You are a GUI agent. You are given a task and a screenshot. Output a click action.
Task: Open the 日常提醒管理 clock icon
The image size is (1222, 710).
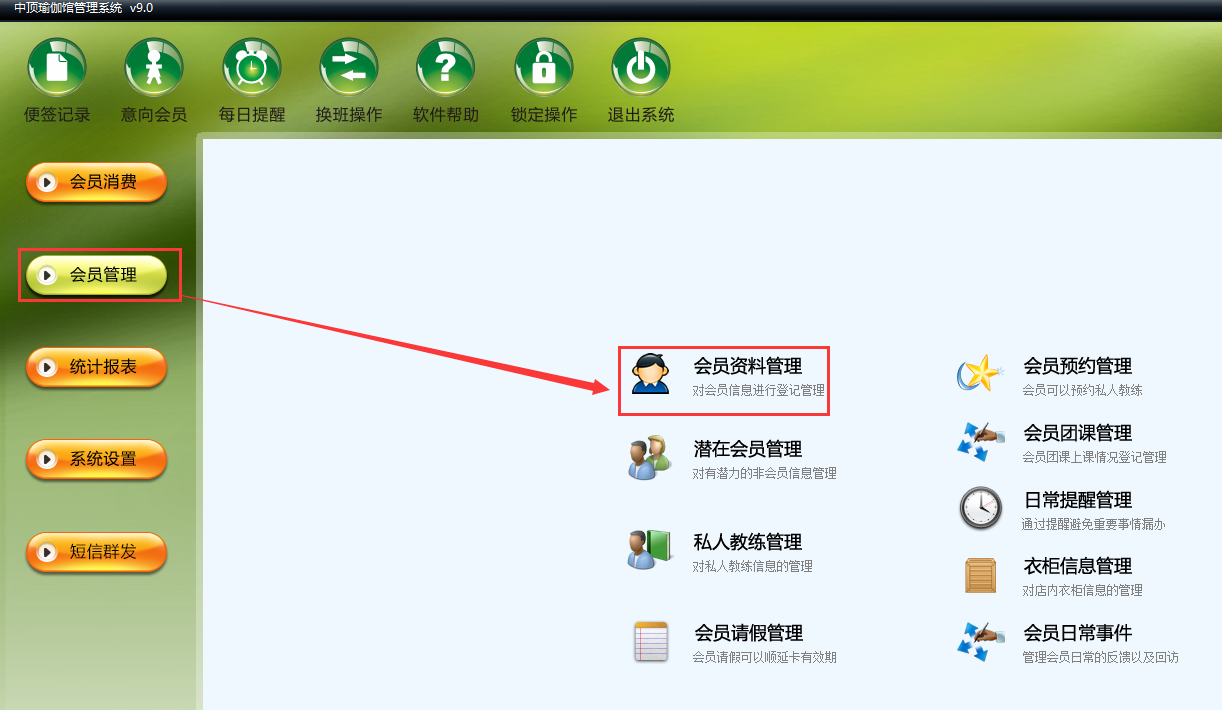point(980,507)
